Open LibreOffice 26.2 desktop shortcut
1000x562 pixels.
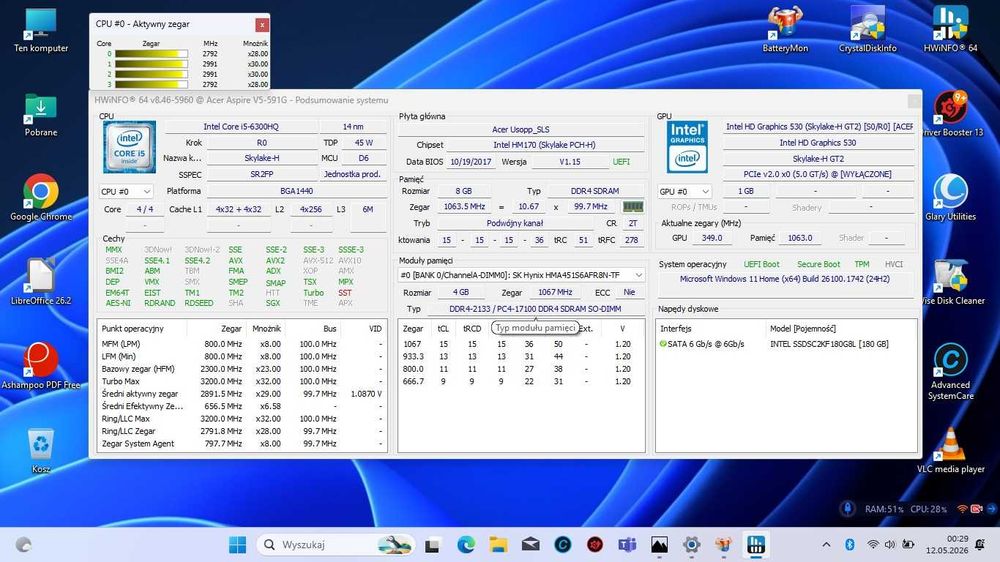(x=41, y=281)
